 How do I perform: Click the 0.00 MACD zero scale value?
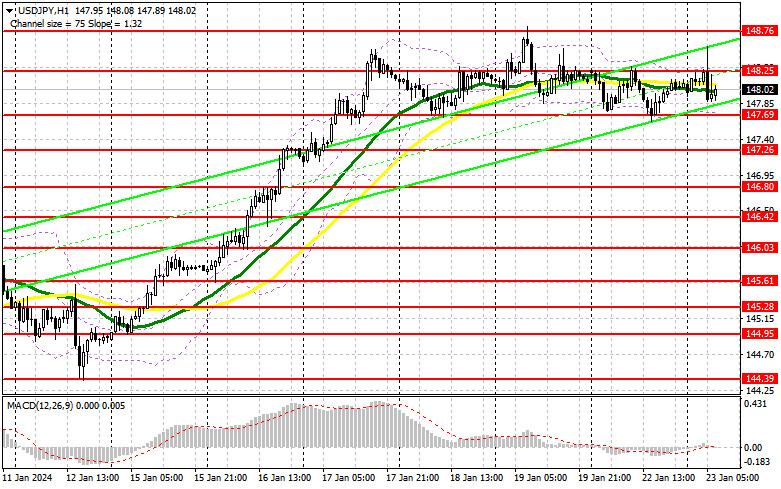click(x=753, y=448)
